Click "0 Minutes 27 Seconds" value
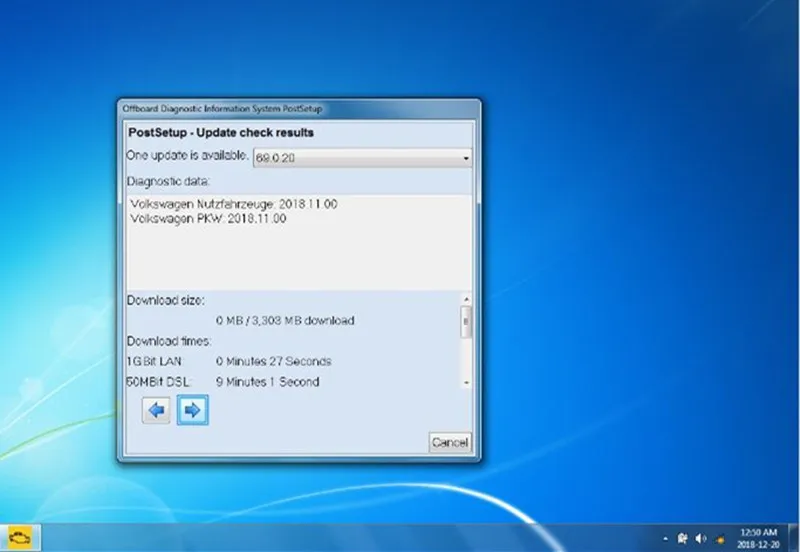Viewport: 800px width, 552px height. pyautogui.click(x=273, y=361)
